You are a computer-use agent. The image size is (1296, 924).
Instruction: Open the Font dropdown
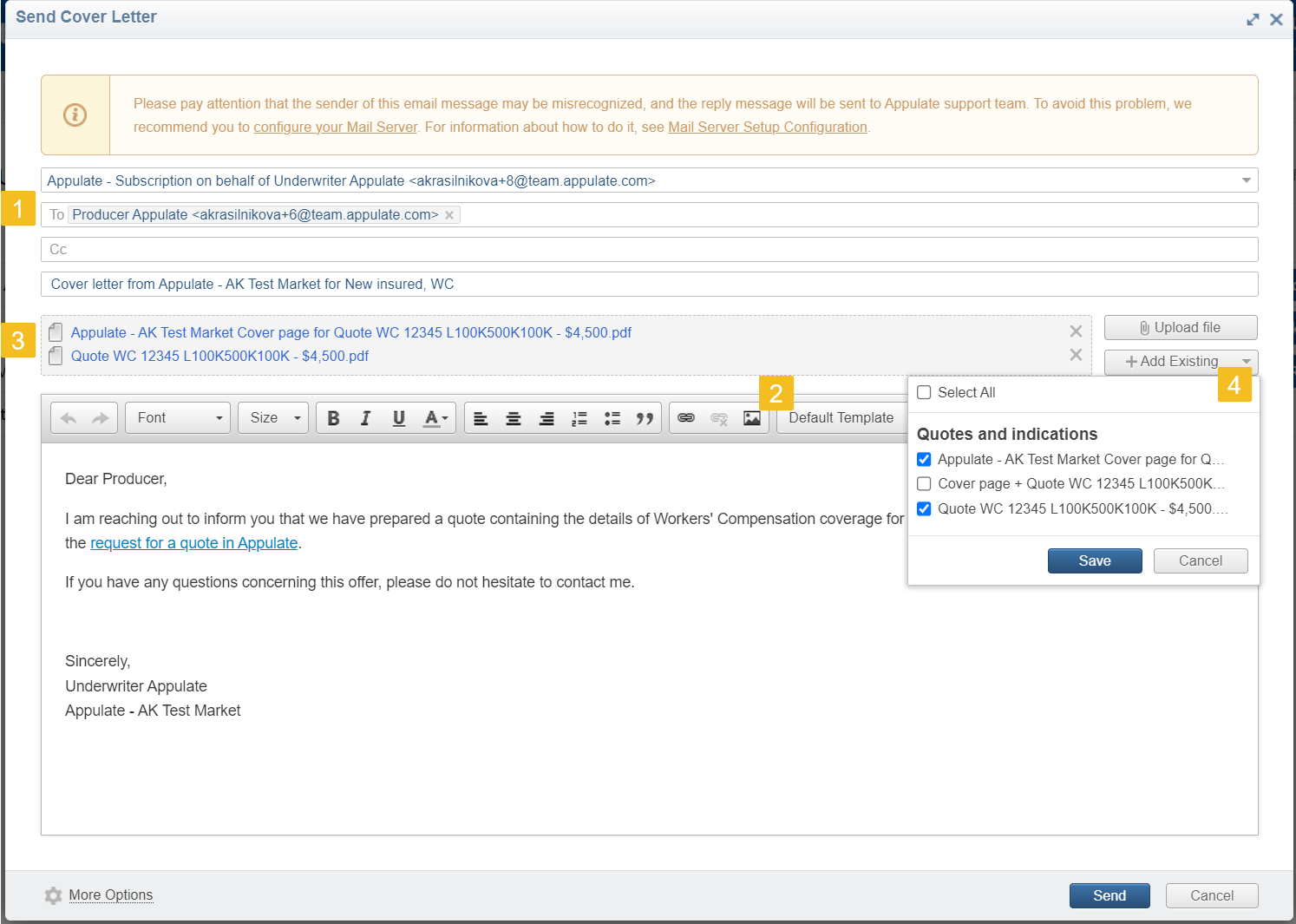pos(178,418)
